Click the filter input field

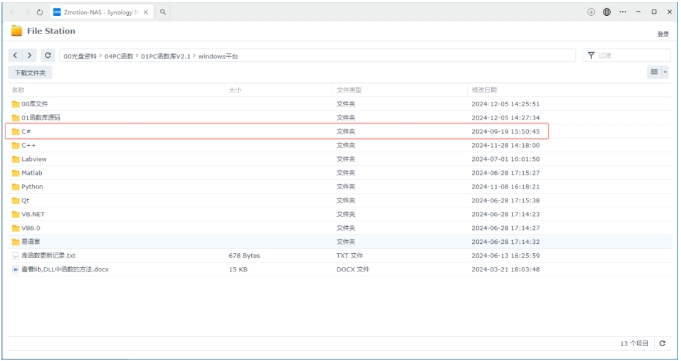[627, 55]
